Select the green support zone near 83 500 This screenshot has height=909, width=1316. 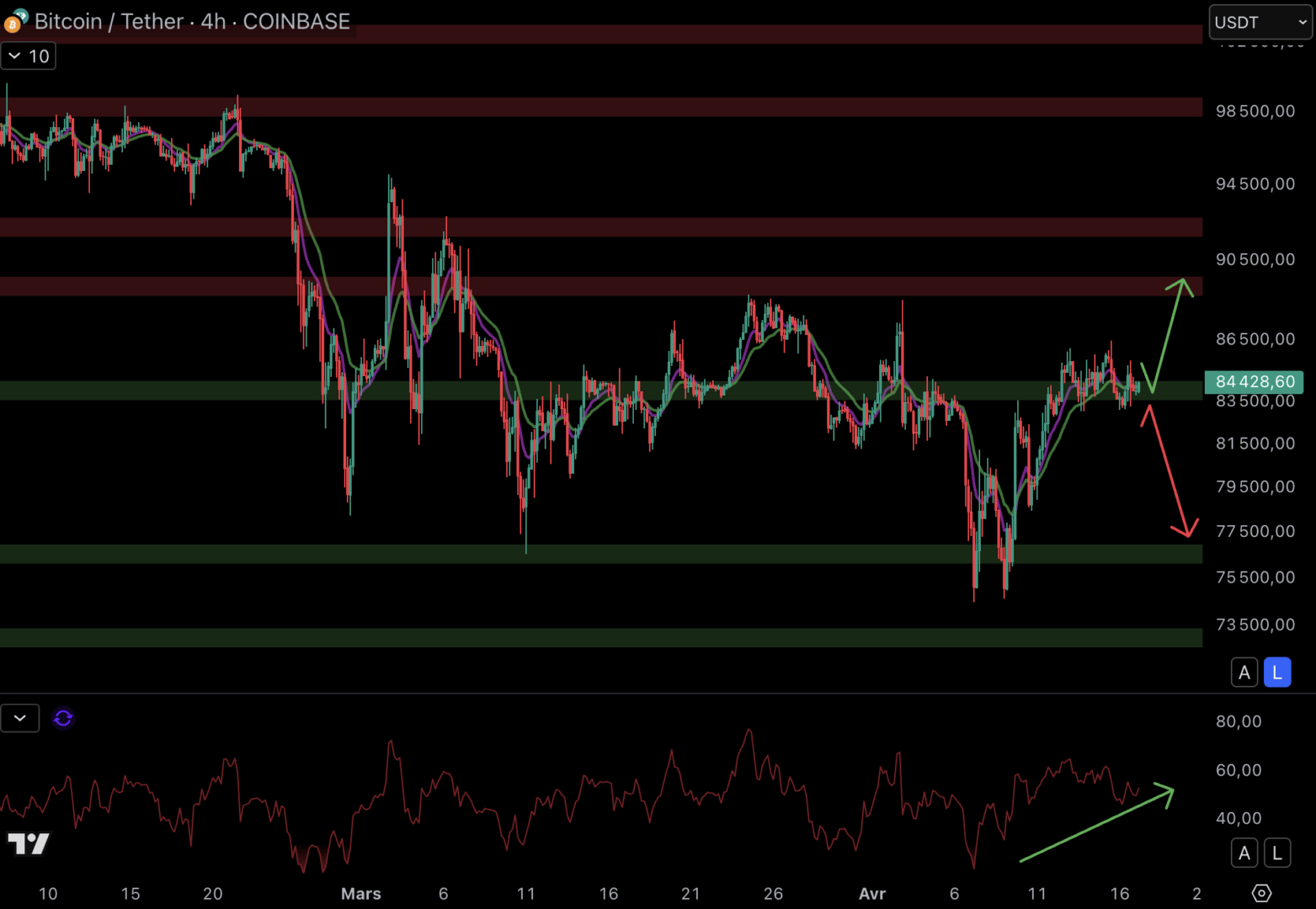click(601, 391)
